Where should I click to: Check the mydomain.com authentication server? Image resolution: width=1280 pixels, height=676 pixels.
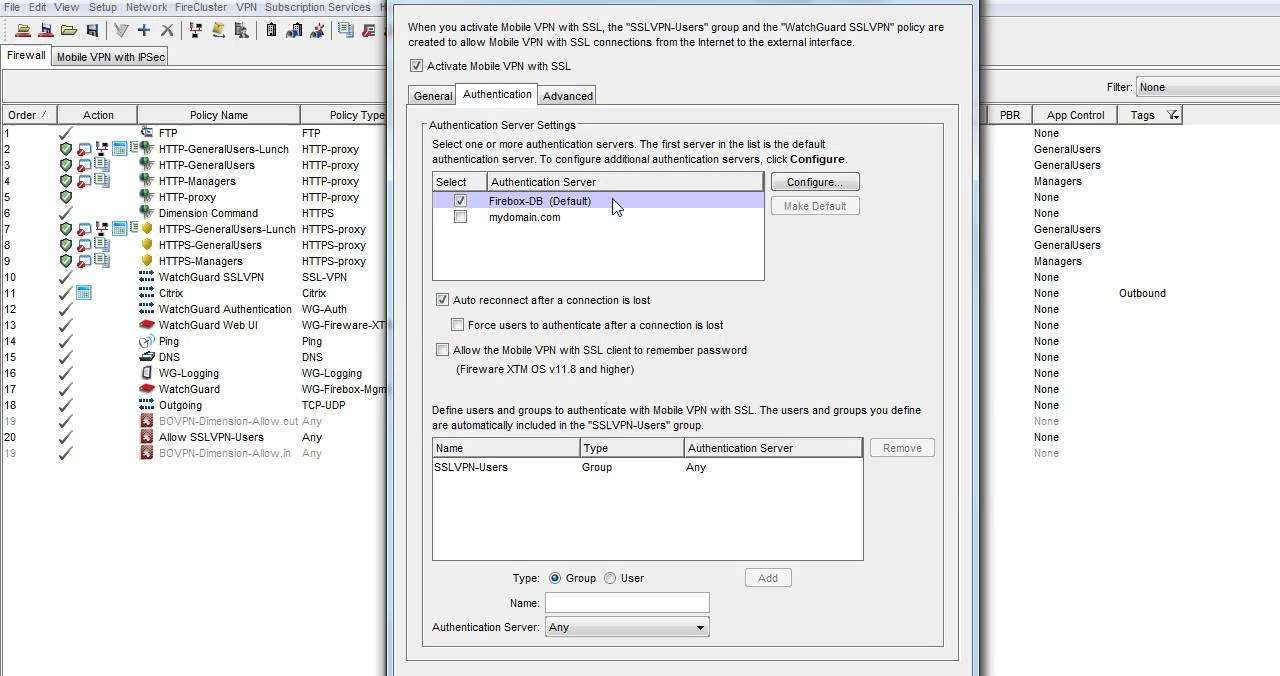tap(460, 217)
